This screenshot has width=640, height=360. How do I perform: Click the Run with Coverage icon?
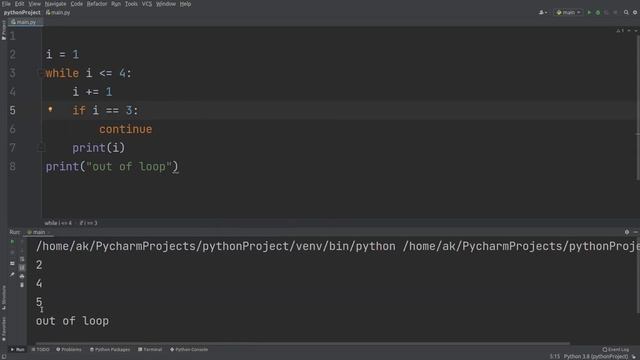click(607, 13)
